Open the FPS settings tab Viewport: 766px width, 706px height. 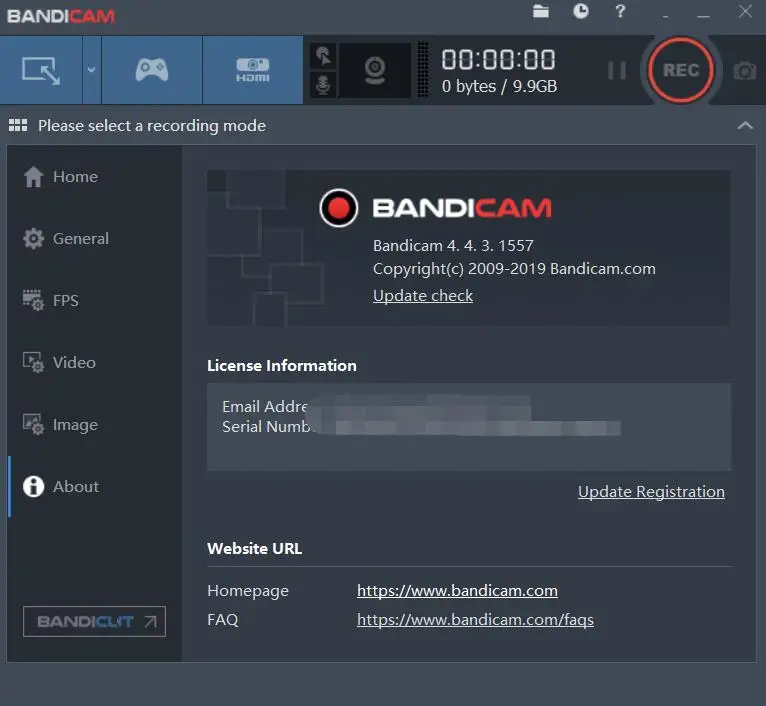pyautogui.click(x=51, y=300)
